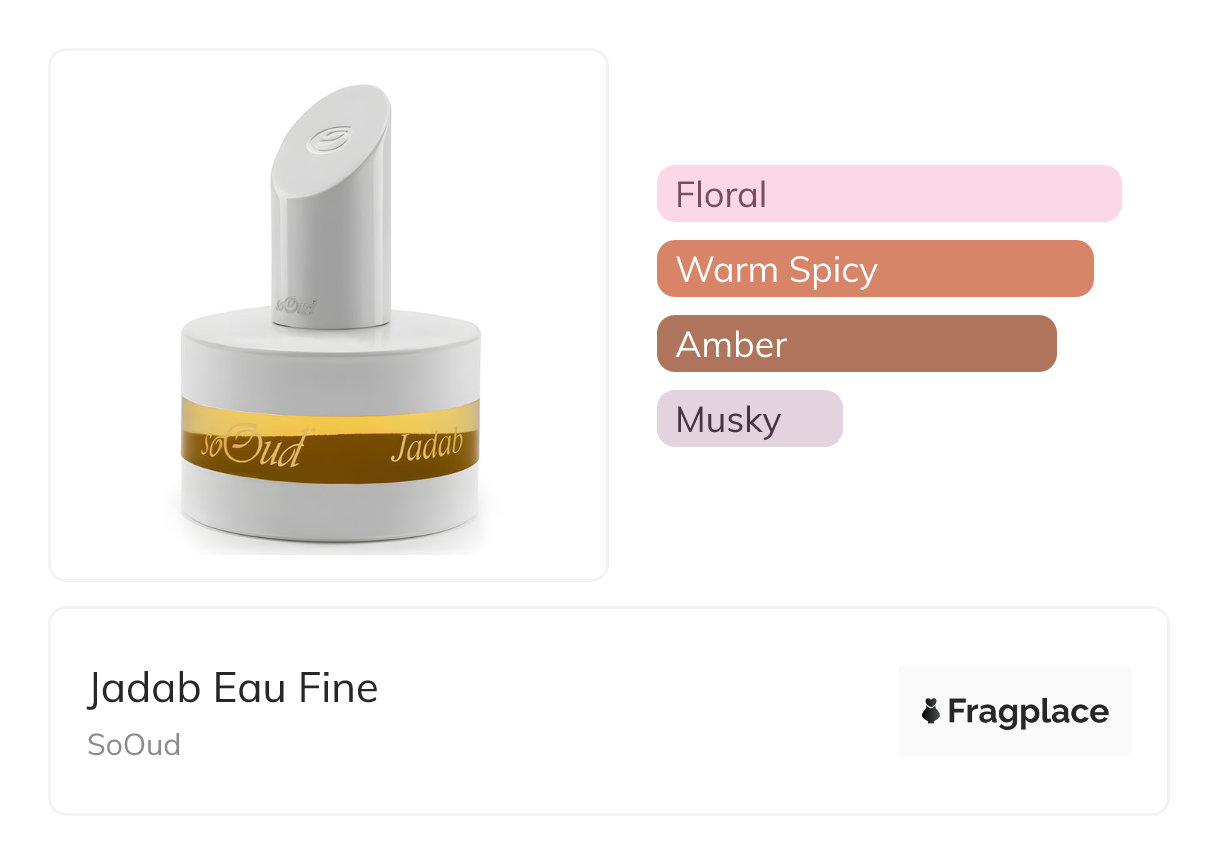Click the gold soOud lettering on the bottle

(252, 448)
